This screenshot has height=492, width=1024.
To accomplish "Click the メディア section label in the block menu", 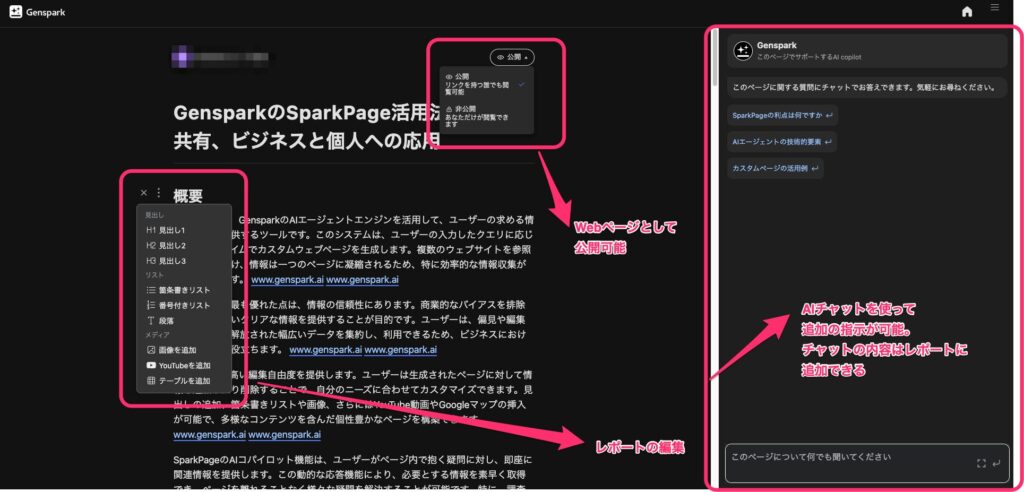I will pyautogui.click(x=157, y=335).
